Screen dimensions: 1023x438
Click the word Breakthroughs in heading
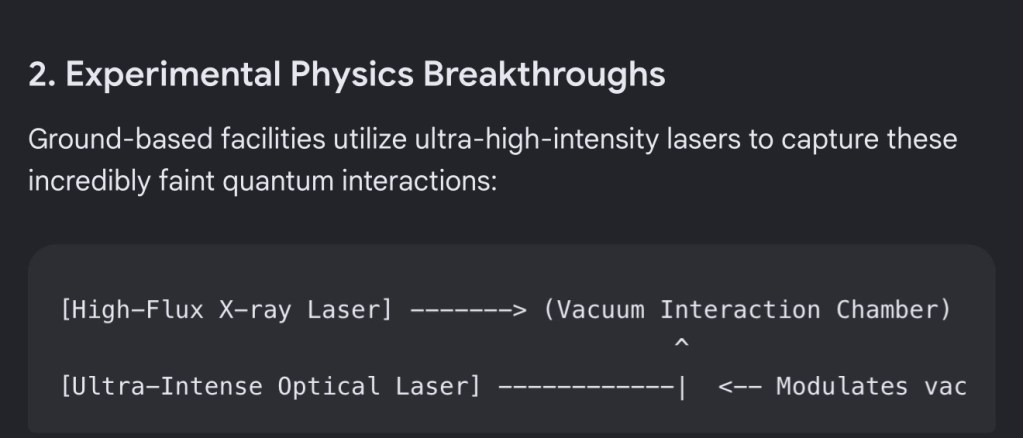click(544, 74)
